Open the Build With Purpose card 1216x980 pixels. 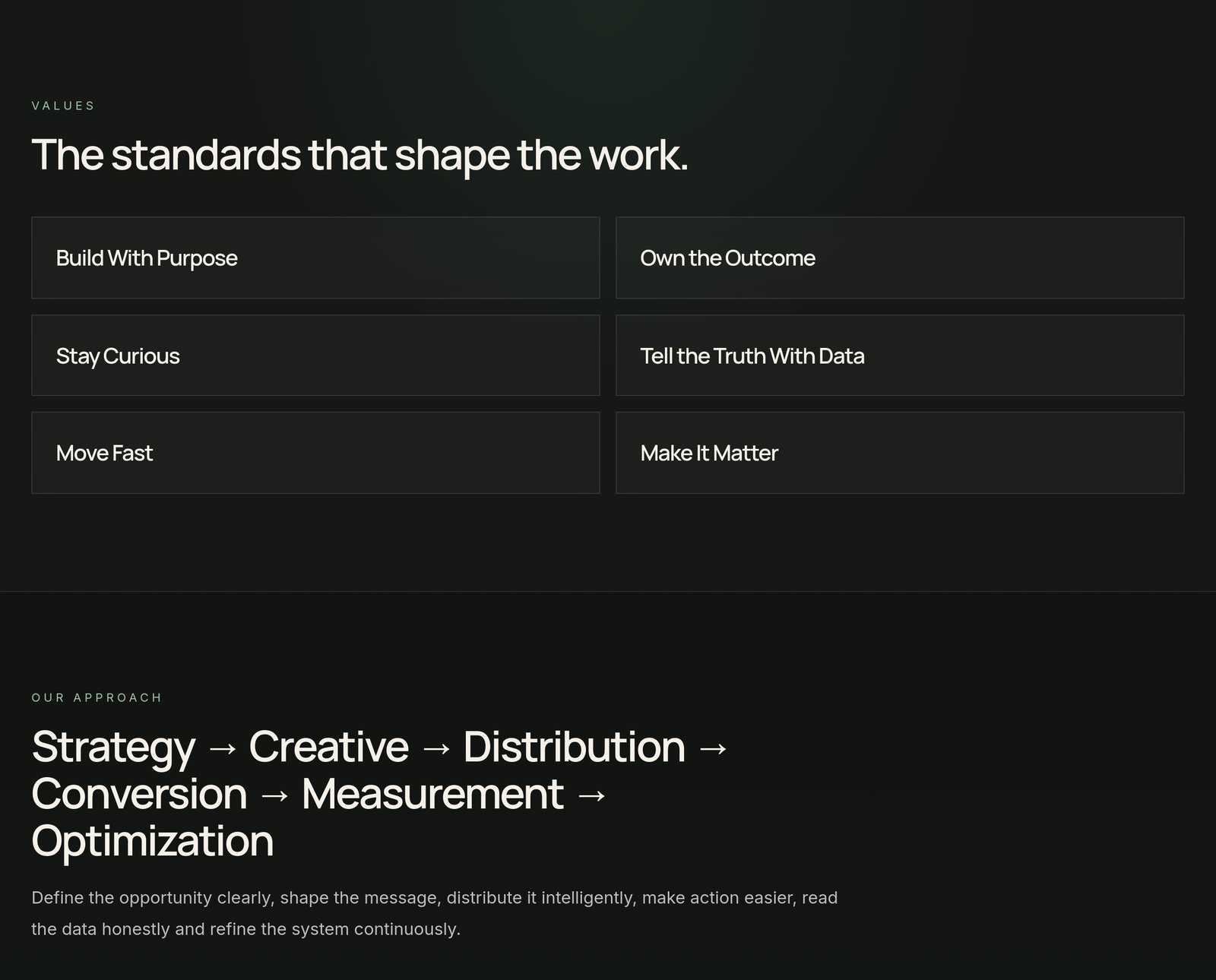tap(315, 258)
